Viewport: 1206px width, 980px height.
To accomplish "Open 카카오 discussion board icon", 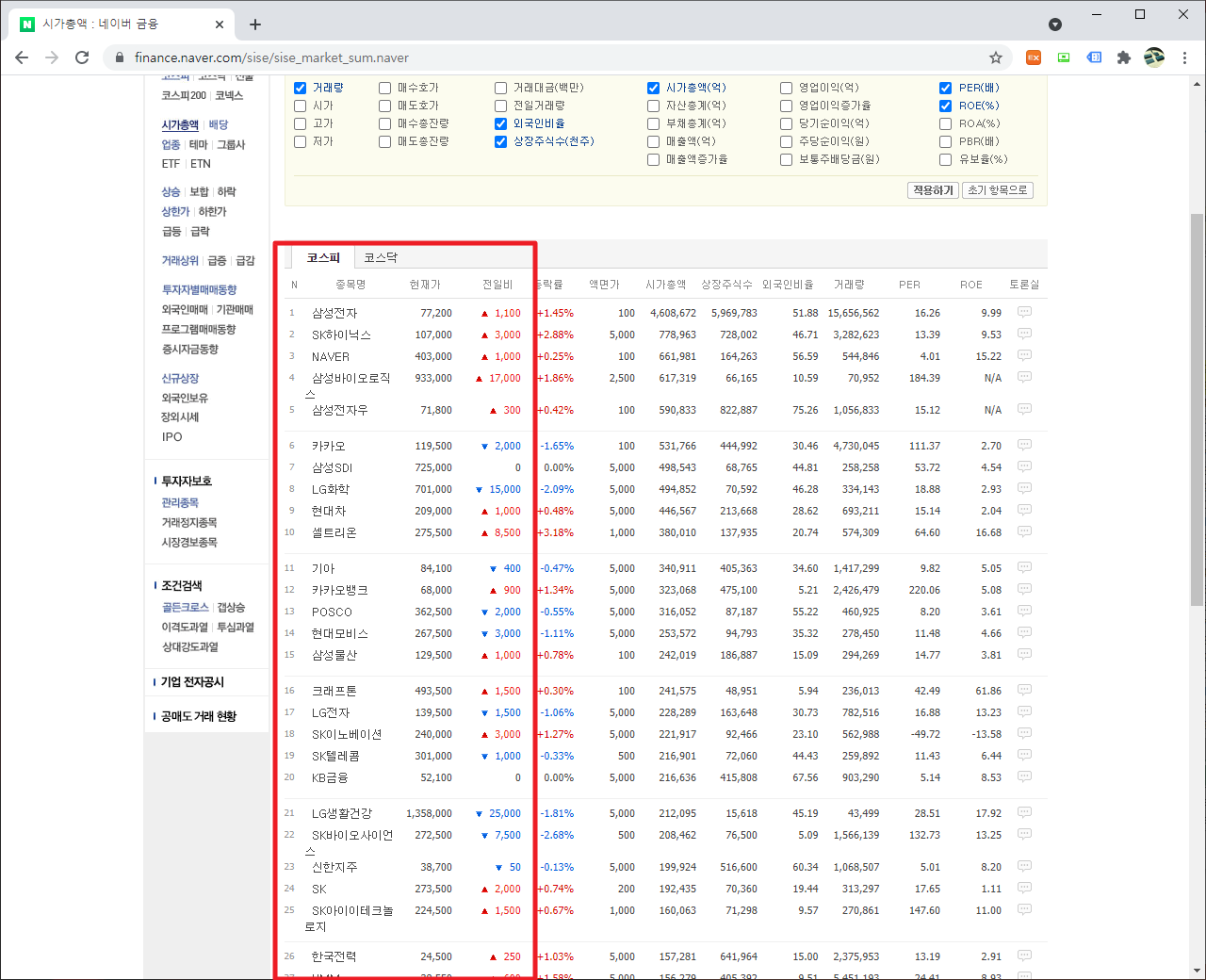I will (1024, 445).
